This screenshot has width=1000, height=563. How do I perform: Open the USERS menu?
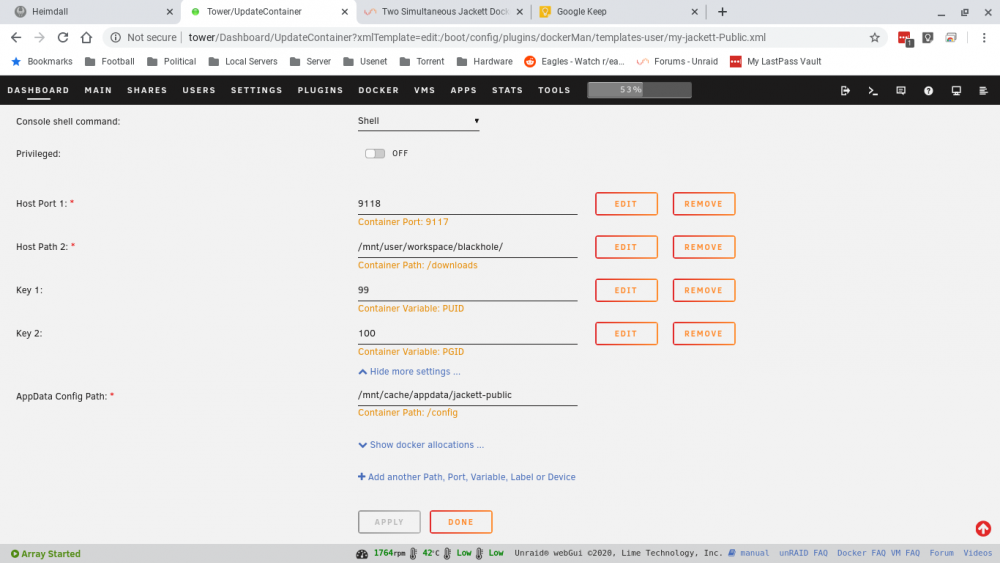click(199, 91)
